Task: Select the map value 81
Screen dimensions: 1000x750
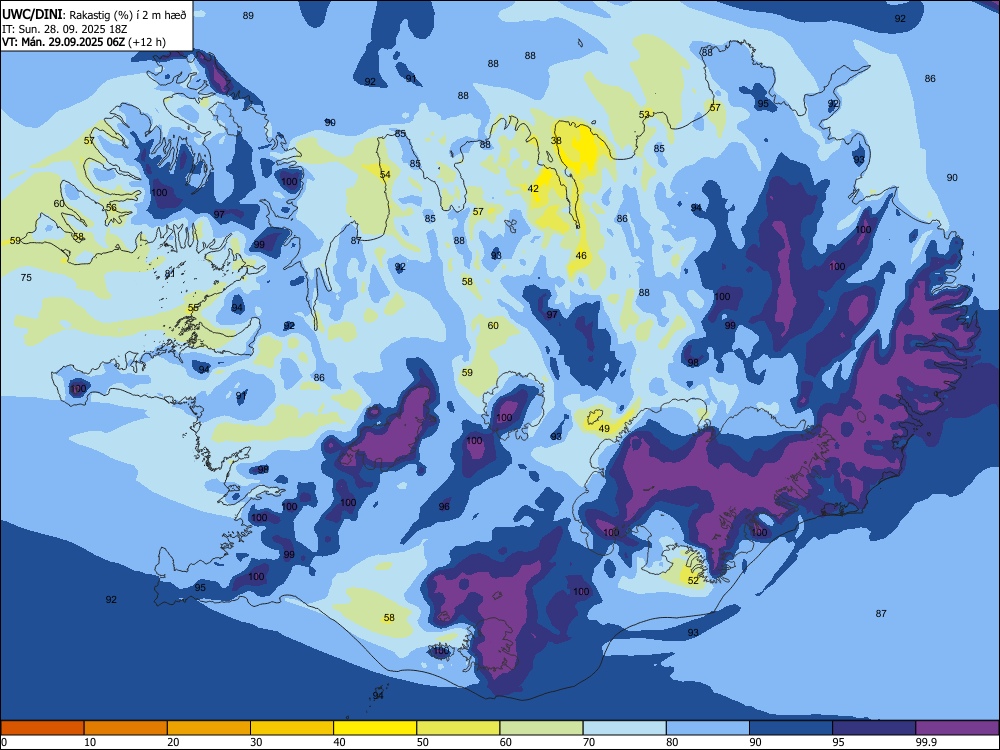Action: [170, 274]
